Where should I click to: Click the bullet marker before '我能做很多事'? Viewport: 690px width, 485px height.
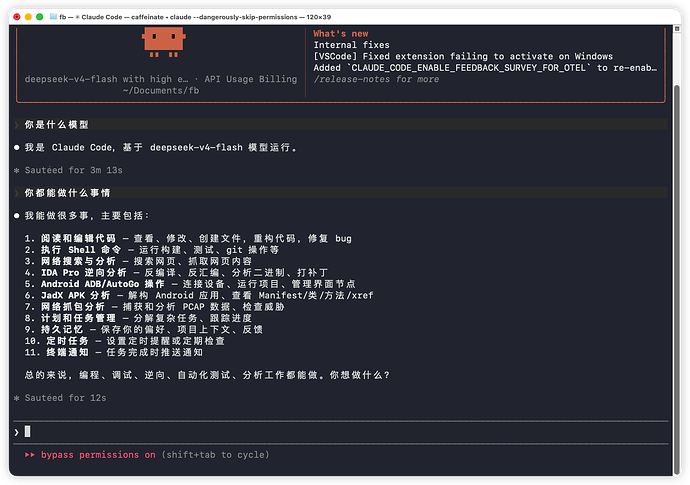click(x=16, y=216)
